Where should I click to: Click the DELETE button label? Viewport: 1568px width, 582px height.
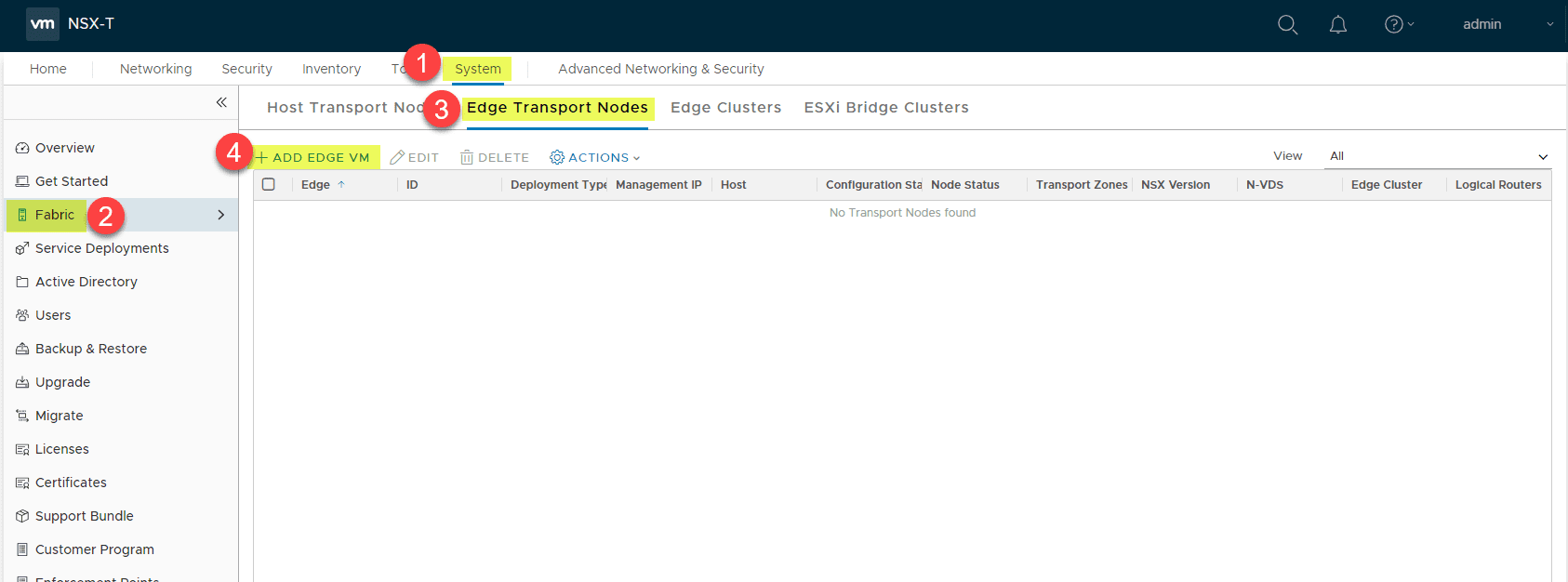pos(503,157)
